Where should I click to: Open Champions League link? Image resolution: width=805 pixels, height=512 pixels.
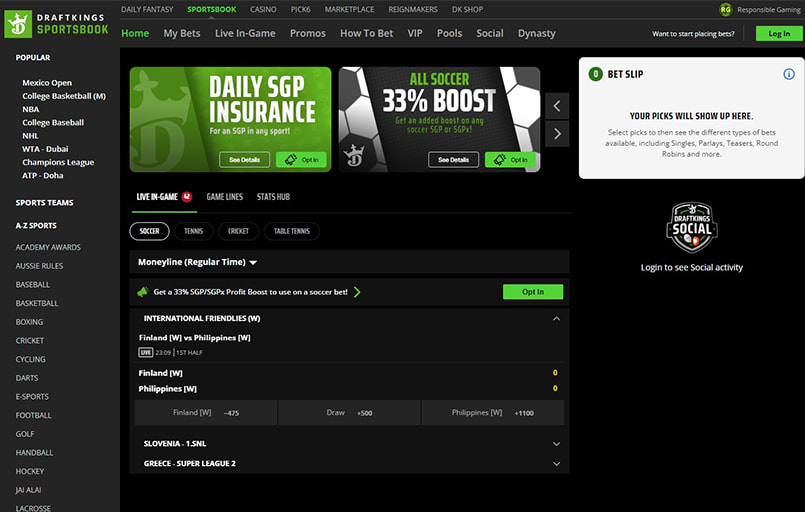[x=58, y=162]
